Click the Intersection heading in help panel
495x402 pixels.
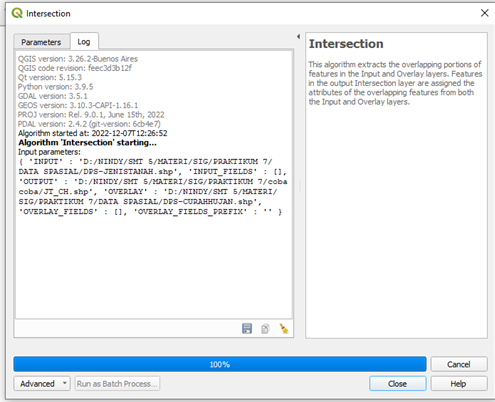tap(346, 44)
